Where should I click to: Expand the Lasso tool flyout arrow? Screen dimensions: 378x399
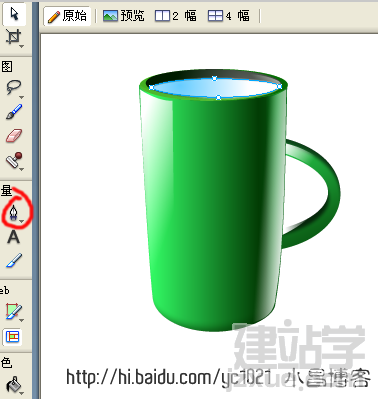(22, 97)
